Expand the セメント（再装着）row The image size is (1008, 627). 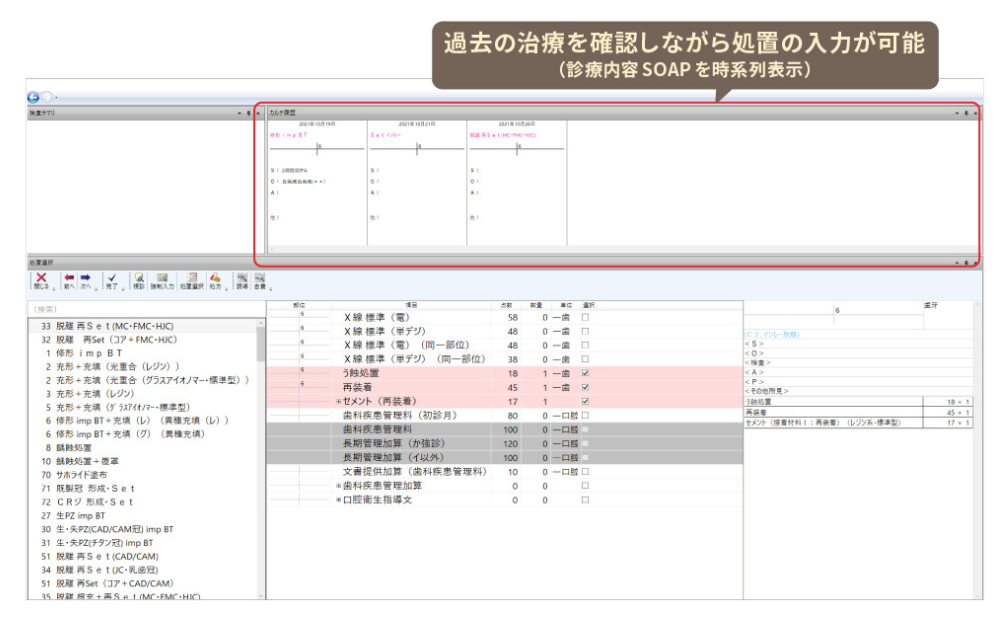(338, 401)
